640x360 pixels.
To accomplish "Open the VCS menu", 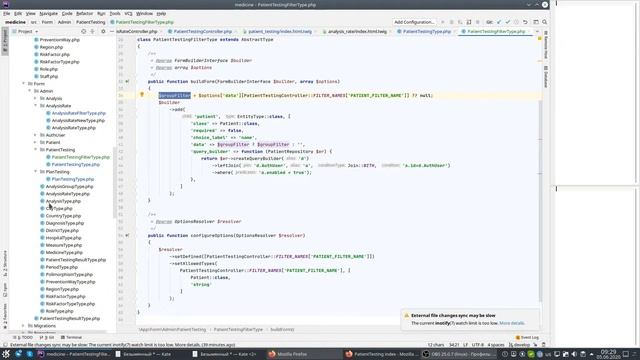I will click(x=128, y=13).
